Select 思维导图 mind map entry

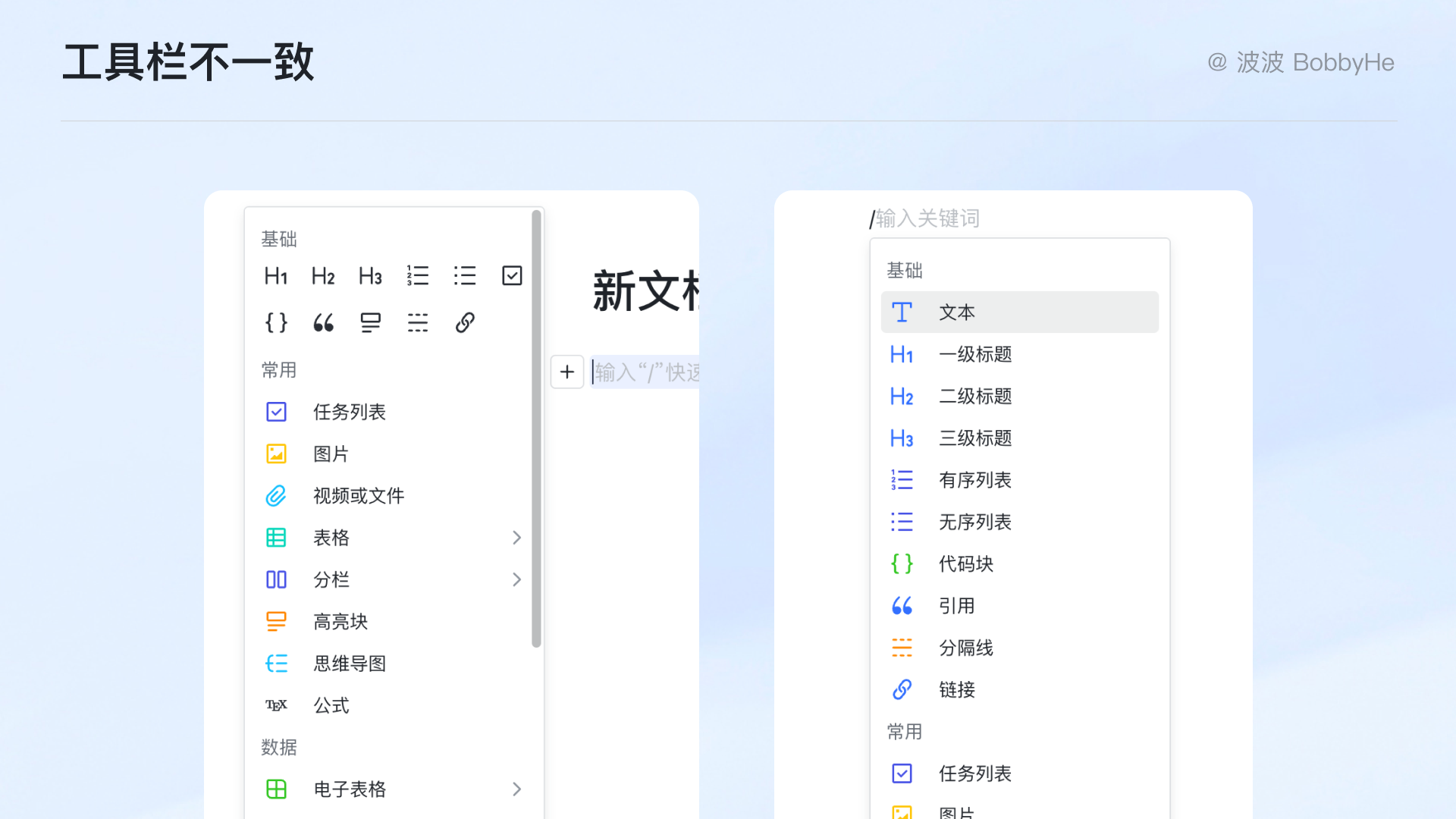click(x=349, y=664)
